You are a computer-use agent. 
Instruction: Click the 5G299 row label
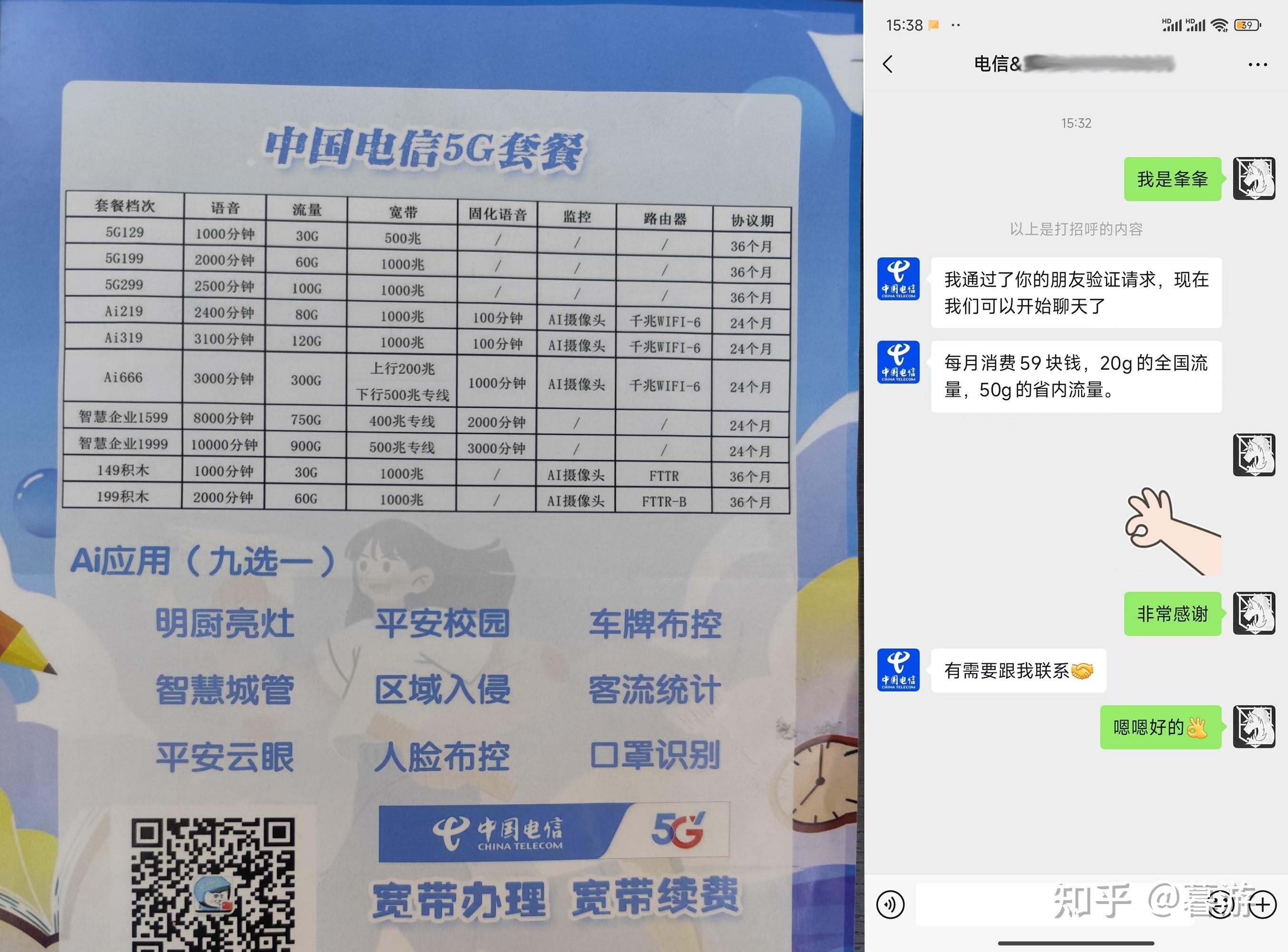click(124, 285)
